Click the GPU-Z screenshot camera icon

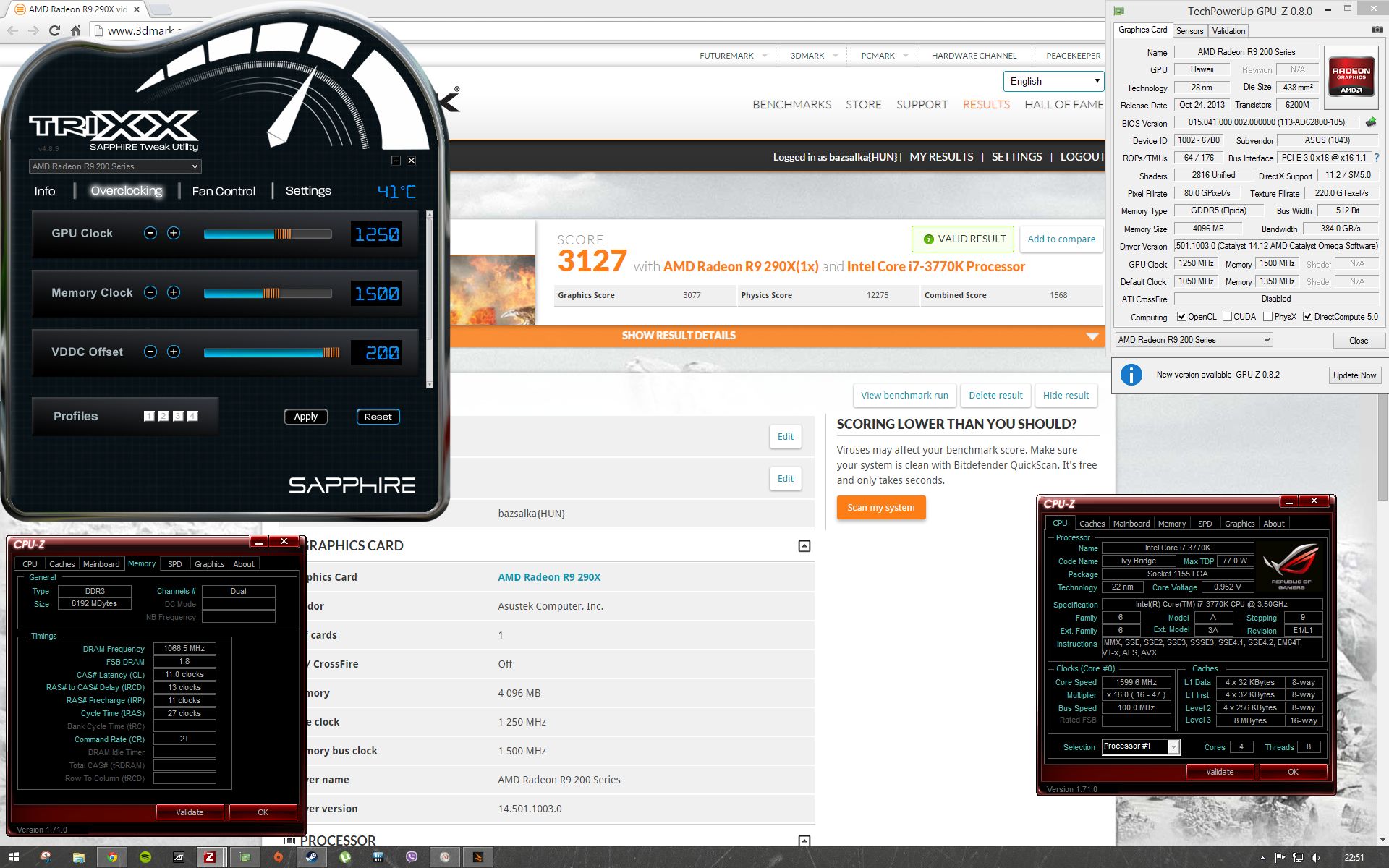coord(1377,30)
